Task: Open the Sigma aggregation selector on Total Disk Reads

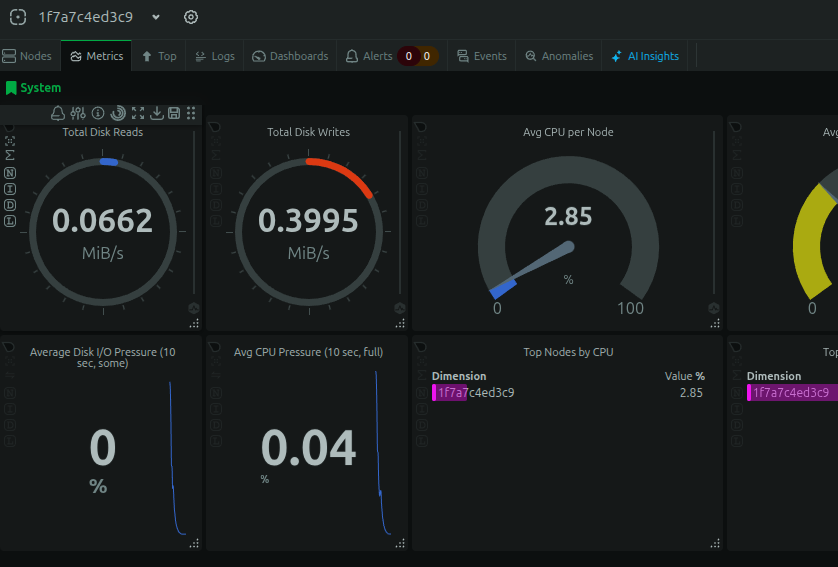Action: pos(10,156)
